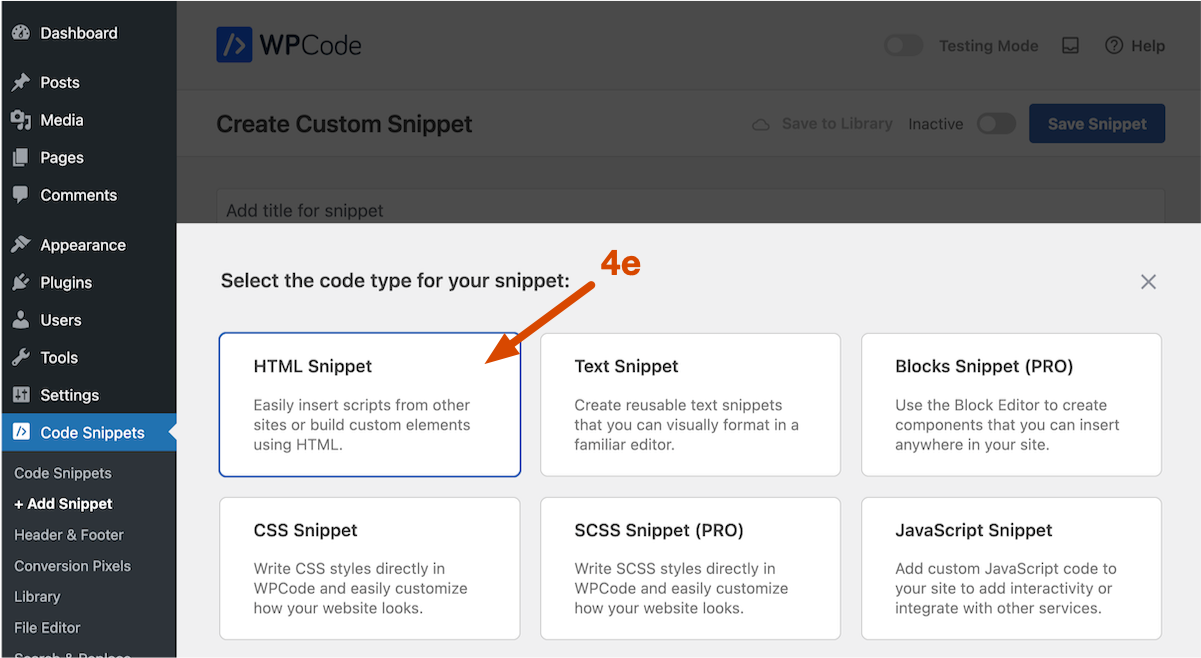Click the Help link text

point(1148,46)
